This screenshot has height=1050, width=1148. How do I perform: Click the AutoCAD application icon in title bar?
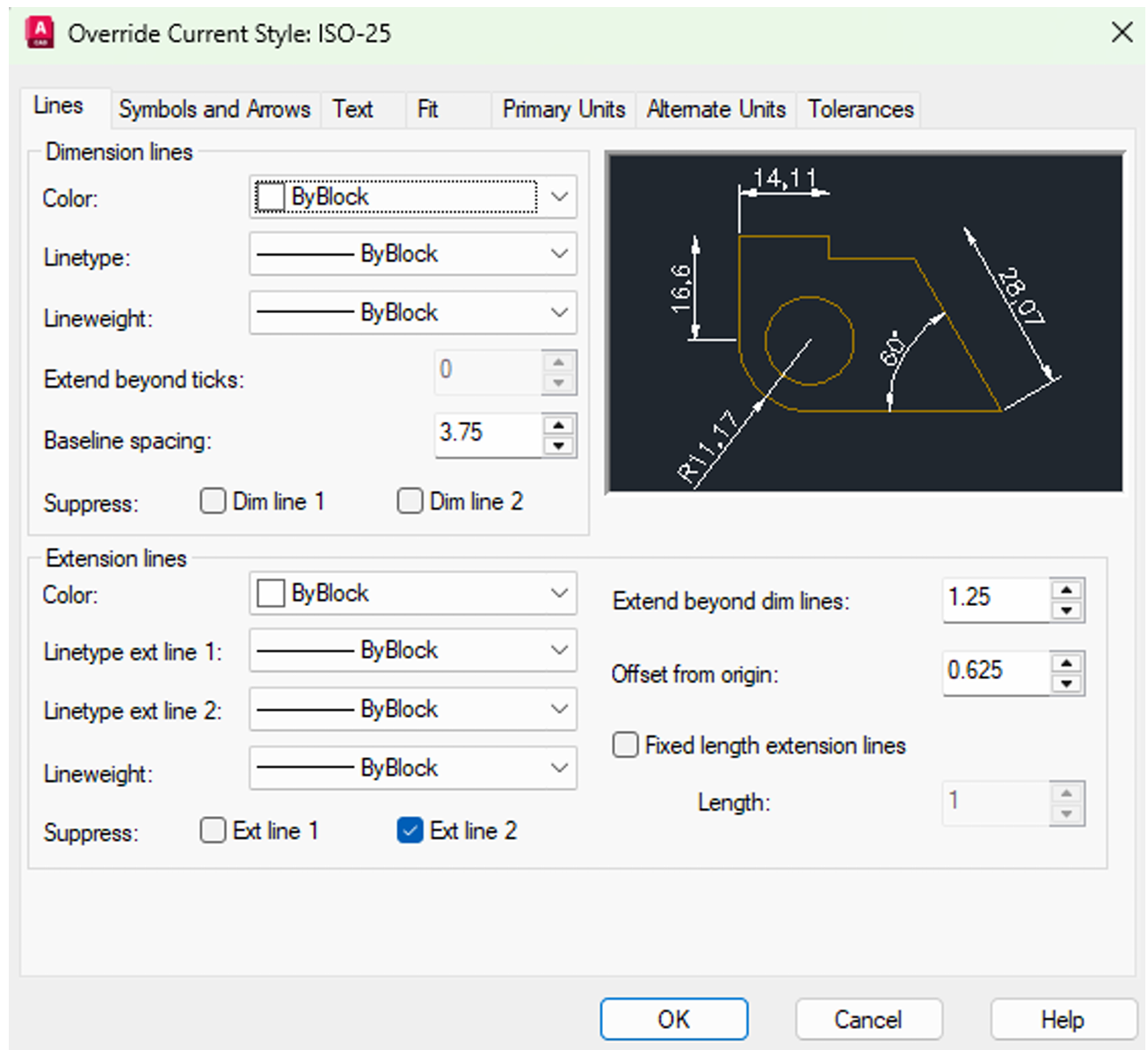pos(40,33)
